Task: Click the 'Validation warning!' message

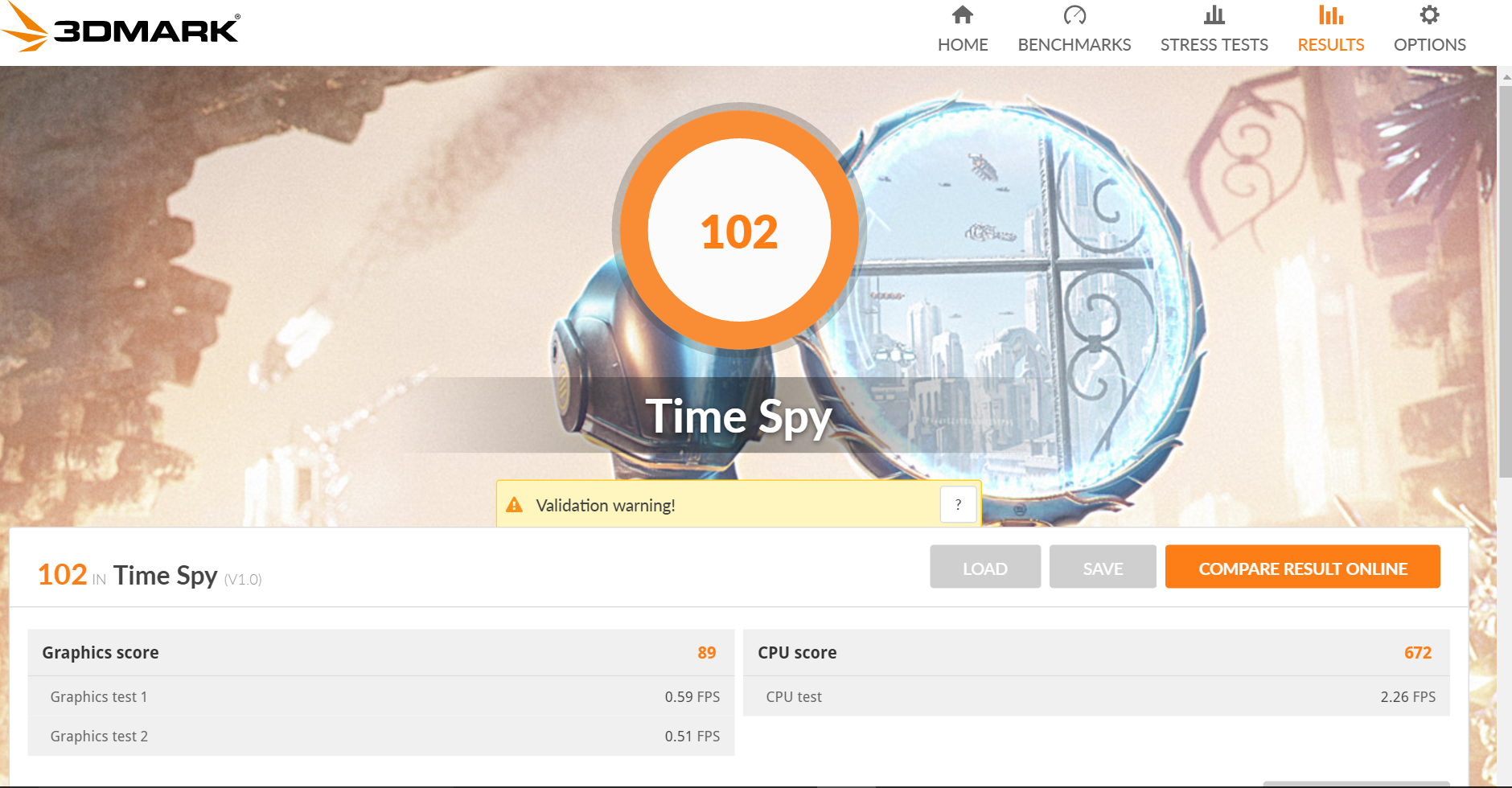Action: [x=606, y=506]
